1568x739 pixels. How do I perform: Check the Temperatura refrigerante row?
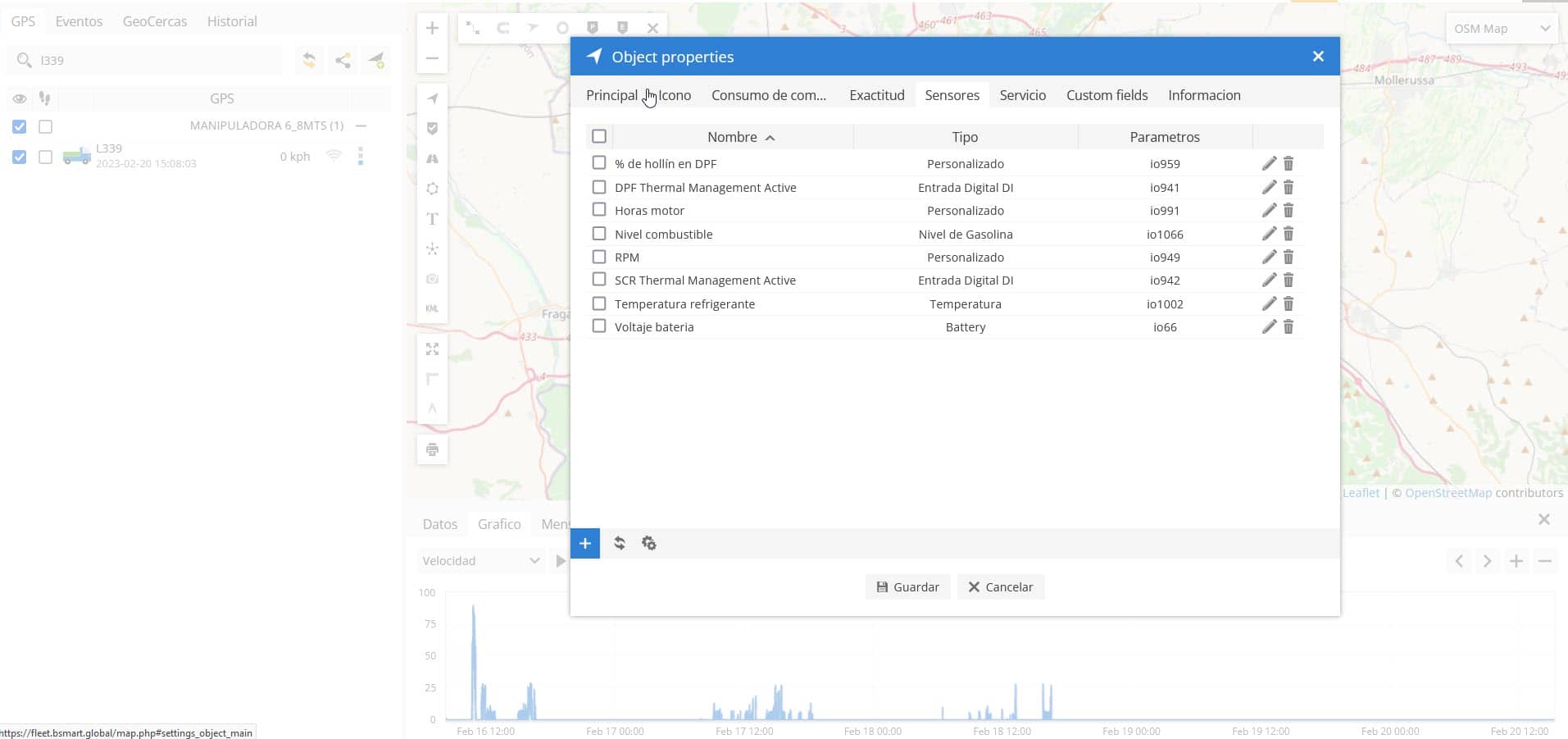coord(599,303)
